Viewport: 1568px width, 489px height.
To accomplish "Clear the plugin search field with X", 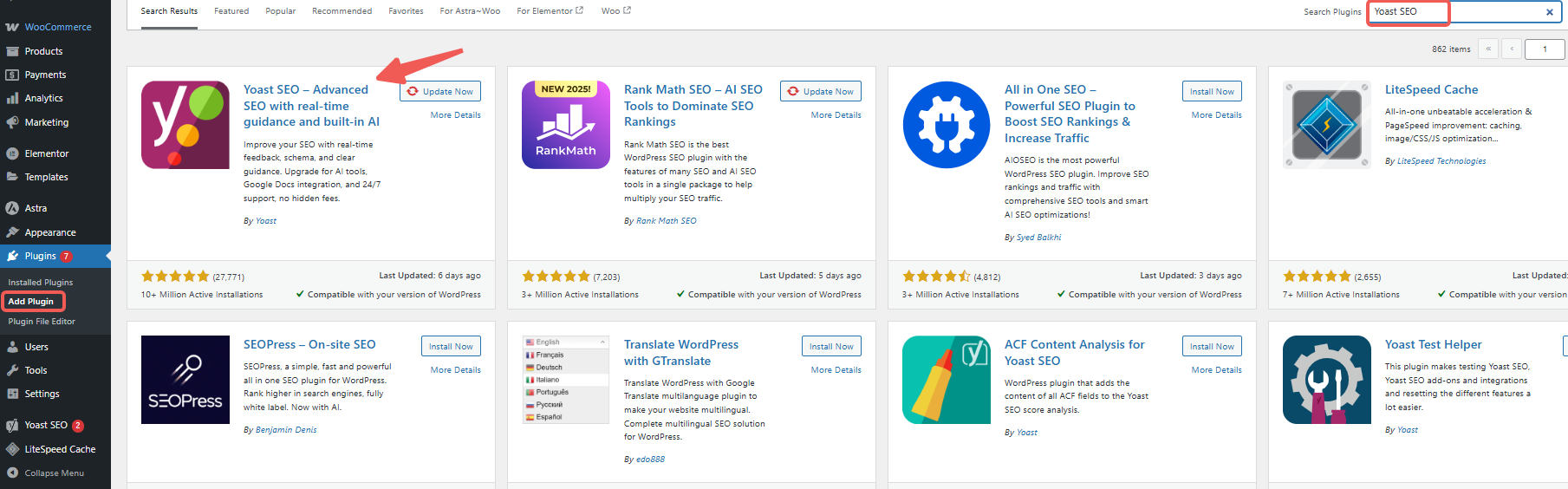I will tap(1550, 12).
